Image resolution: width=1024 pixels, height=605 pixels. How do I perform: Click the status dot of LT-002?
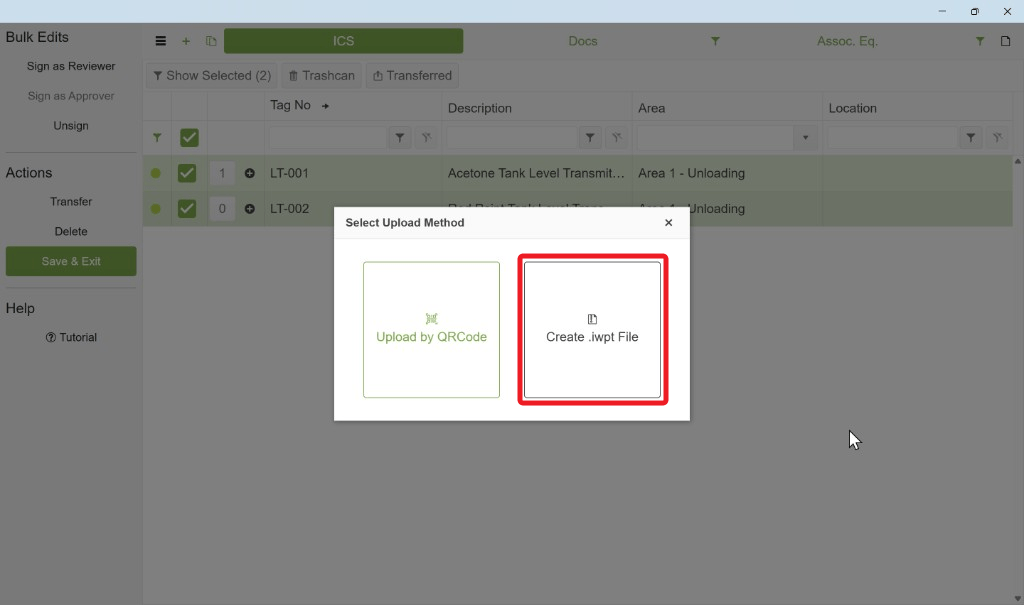coord(155,208)
